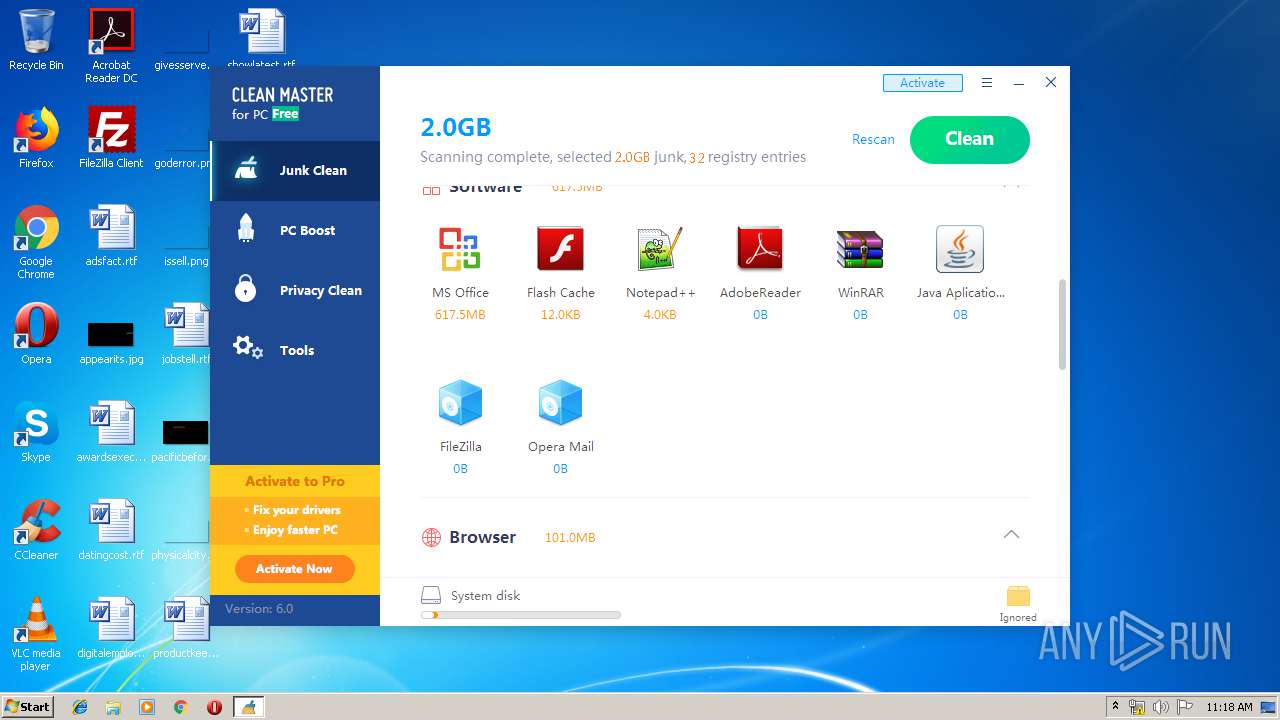The height and width of the screenshot is (720, 1280).
Task: Switch to PC Boost tab
Action: [295, 230]
